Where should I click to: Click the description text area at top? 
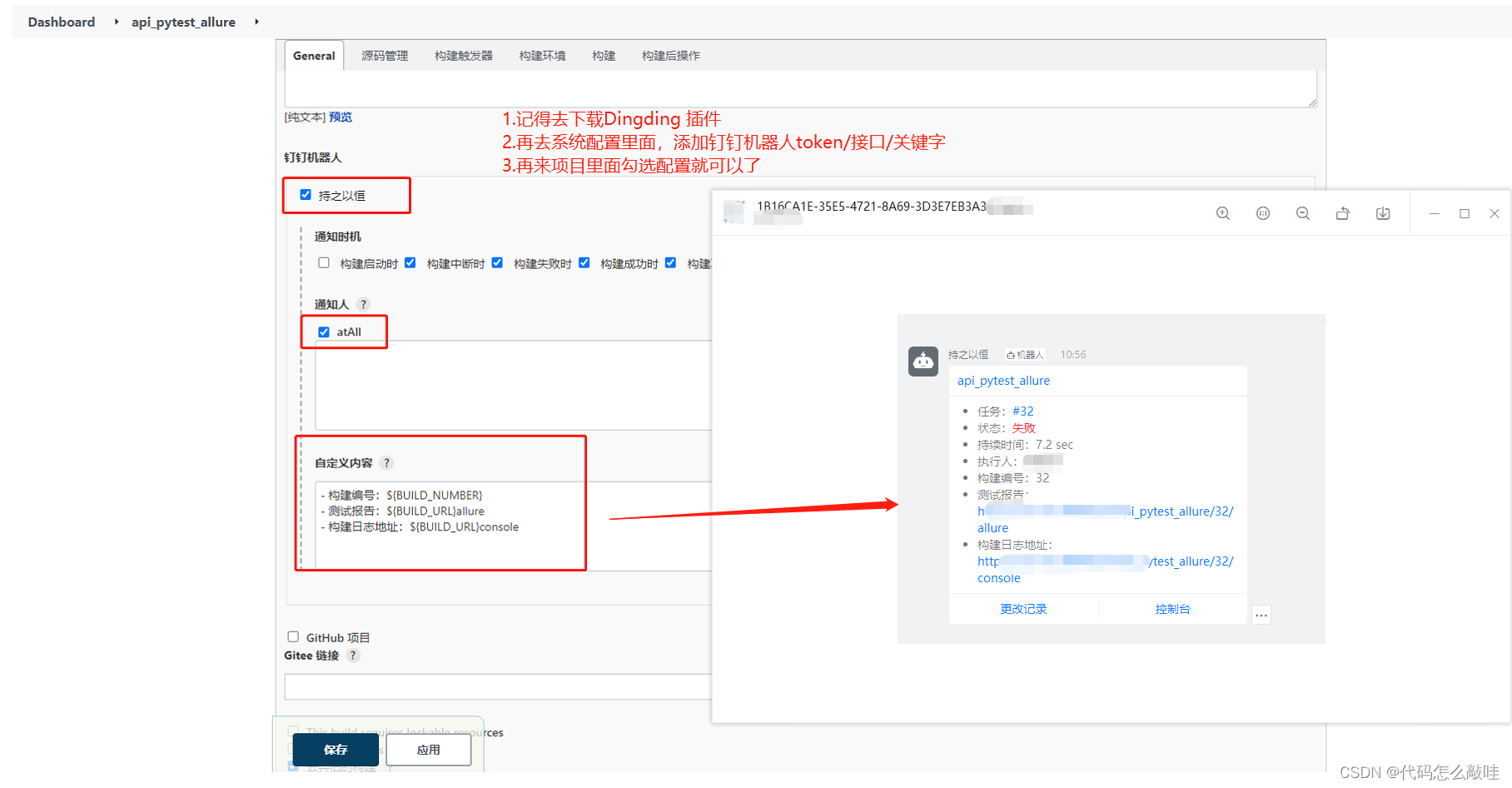(x=801, y=88)
